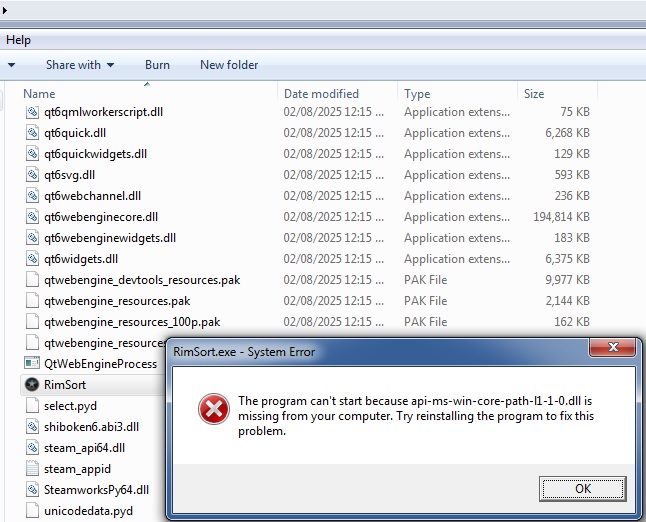The image size is (646, 522).
Task: Sort files by the Type column
Action: click(x=417, y=94)
